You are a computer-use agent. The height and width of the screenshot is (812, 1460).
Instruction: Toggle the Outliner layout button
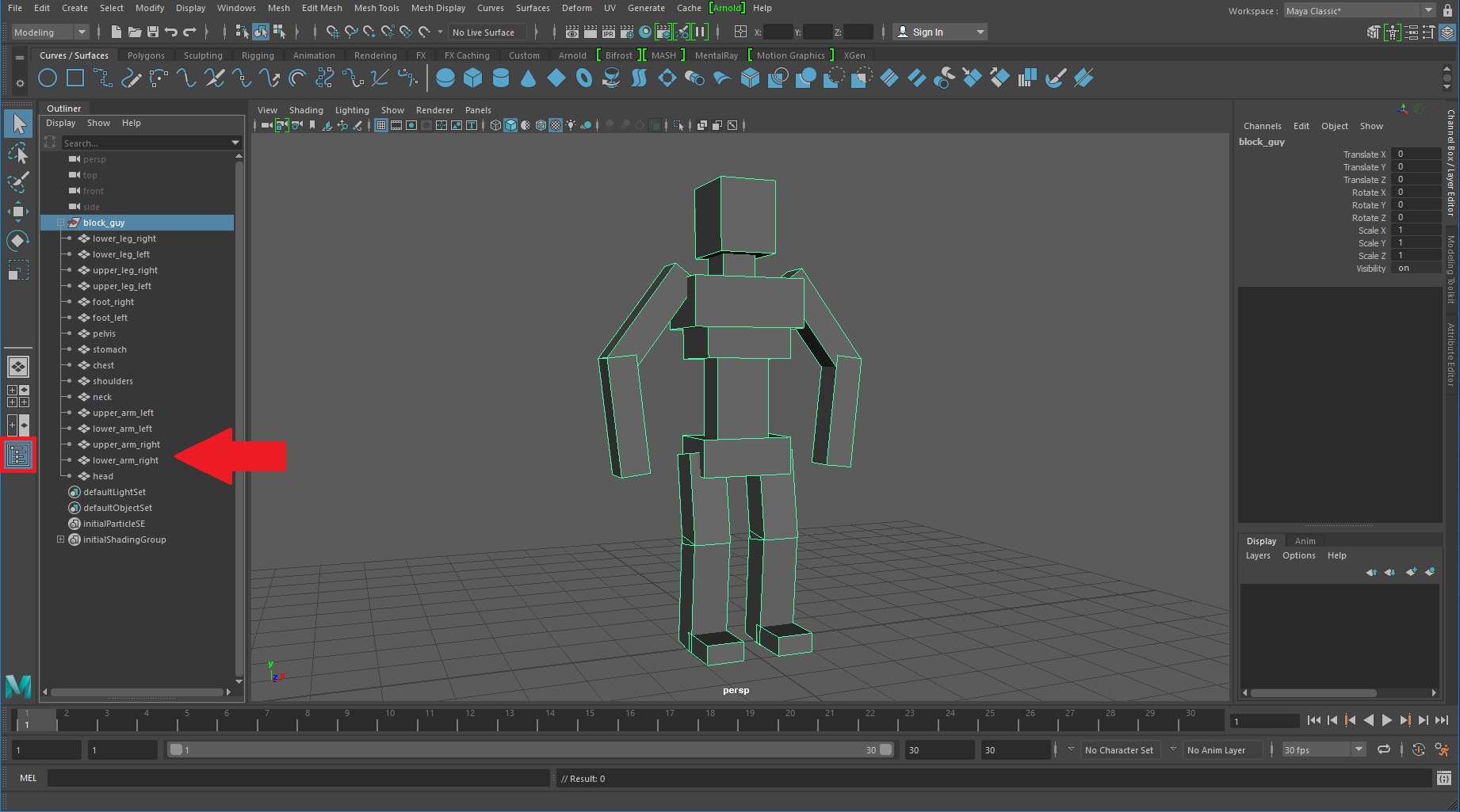[x=18, y=455]
